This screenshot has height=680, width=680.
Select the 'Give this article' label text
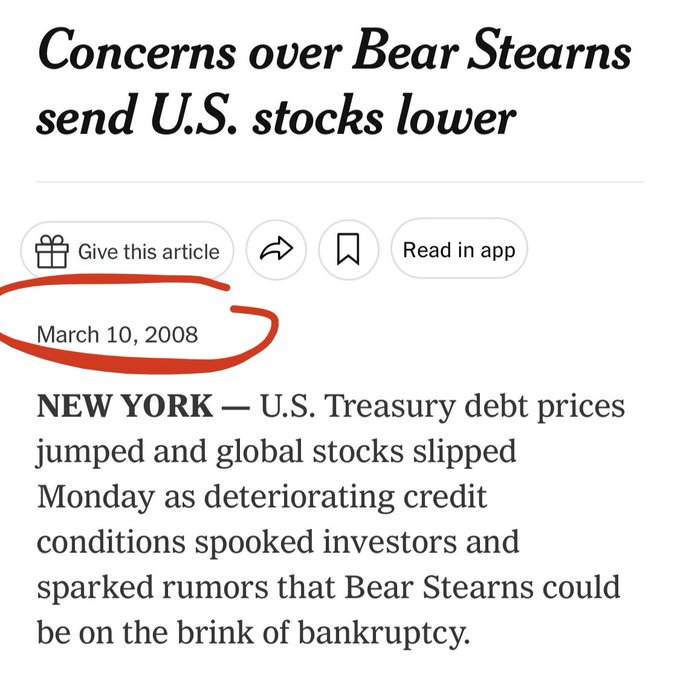pyautogui.click(x=149, y=252)
